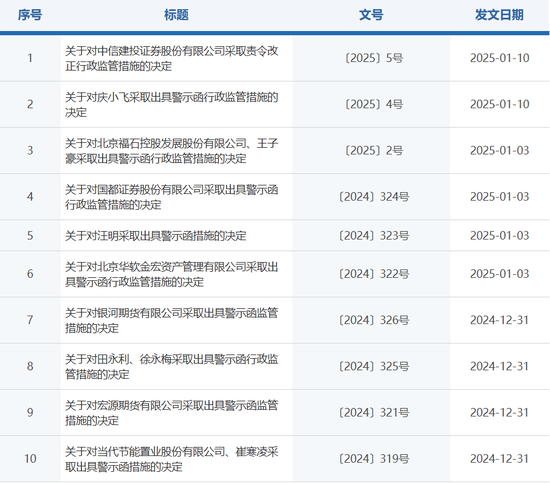Image resolution: width=550 pixels, height=484 pixels.
Task: Click serial number 6 cell
Action: point(30,274)
